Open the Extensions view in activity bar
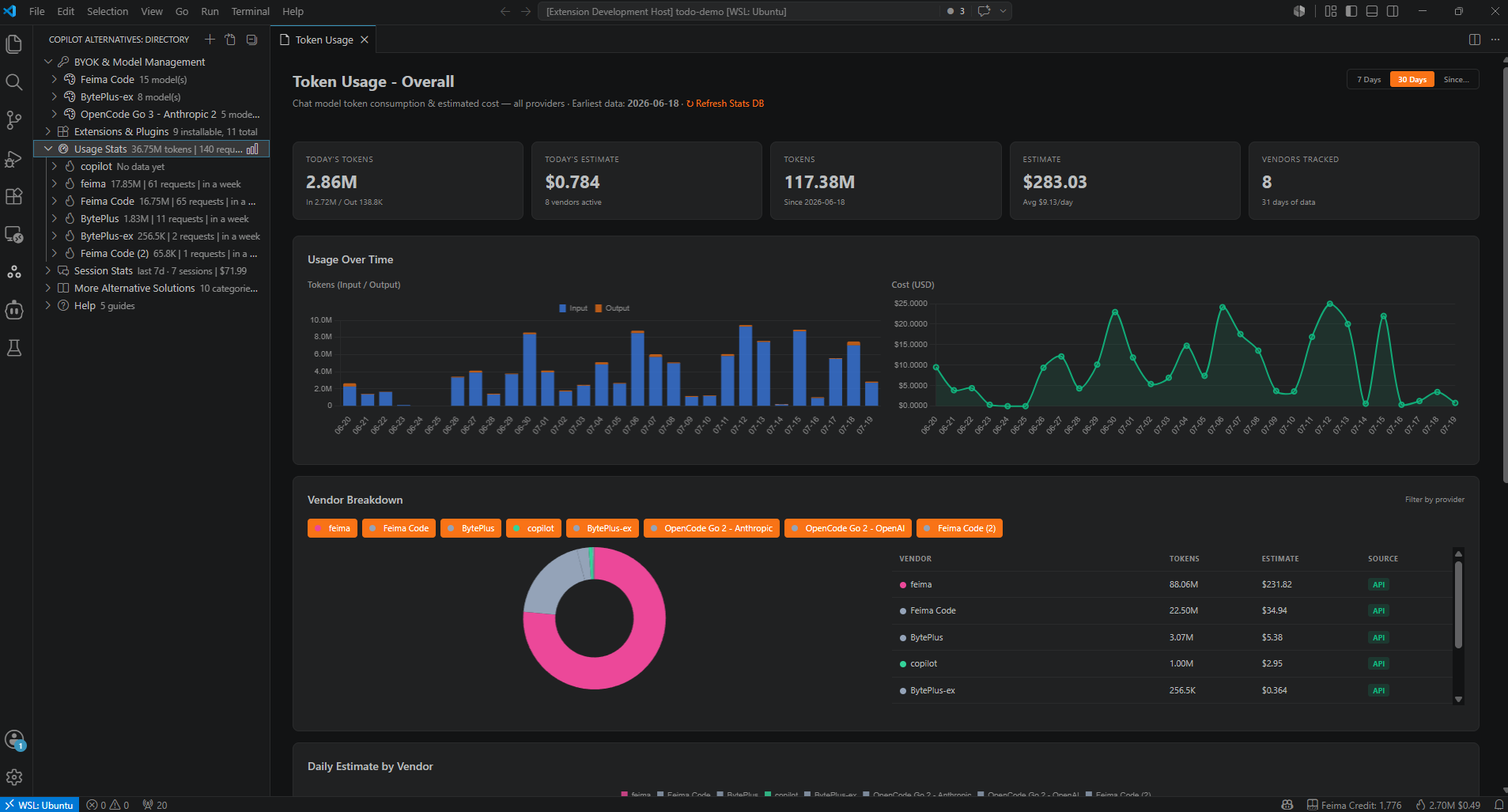The image size is (1508, 812). coord(14,196)
